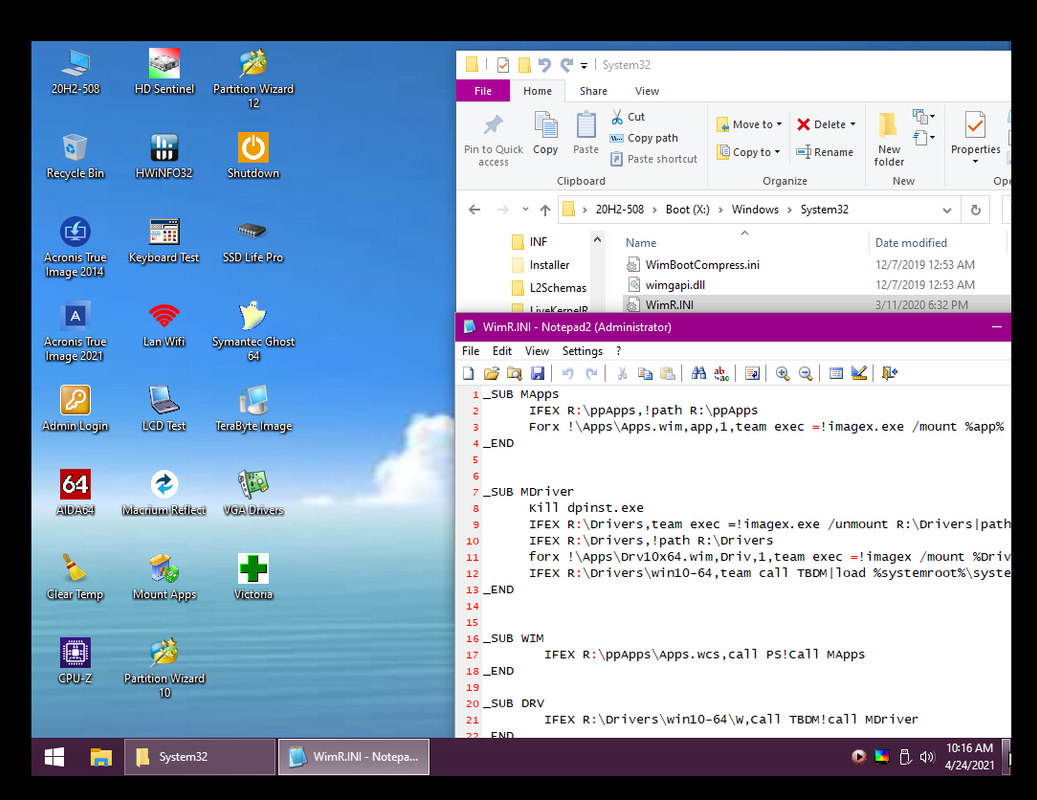Select the wimgapi.dll file
This screenshot has height=800, width=1037.
point(675,285)
